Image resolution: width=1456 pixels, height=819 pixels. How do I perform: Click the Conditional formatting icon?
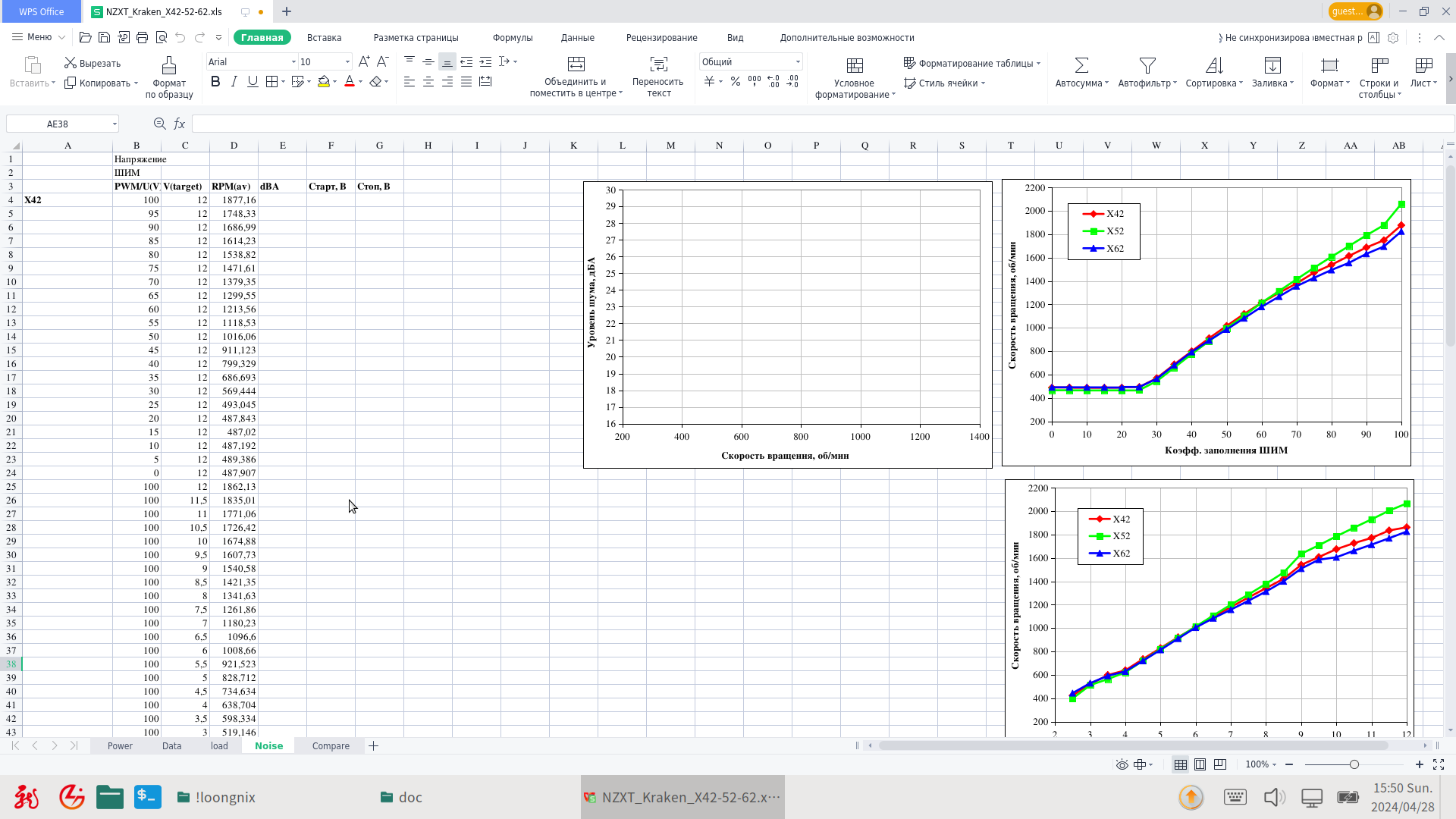pyautogui.click(x=855, y=65)
